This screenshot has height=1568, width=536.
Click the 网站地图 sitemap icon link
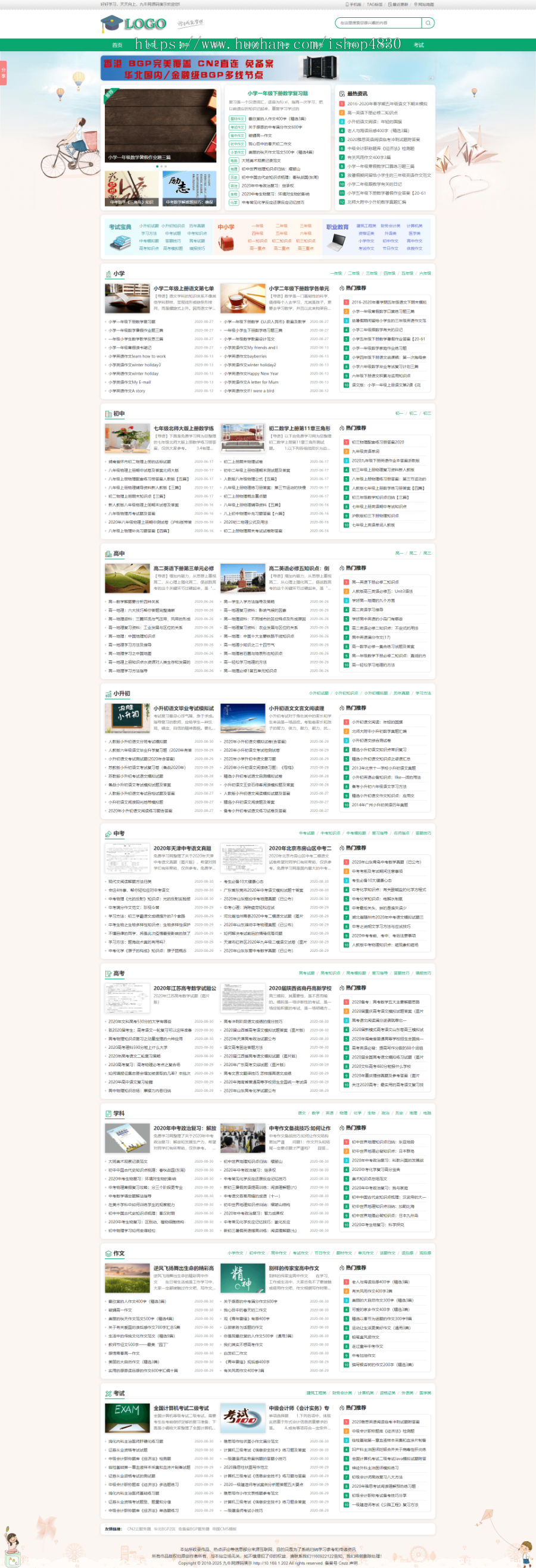click(424, 4)
